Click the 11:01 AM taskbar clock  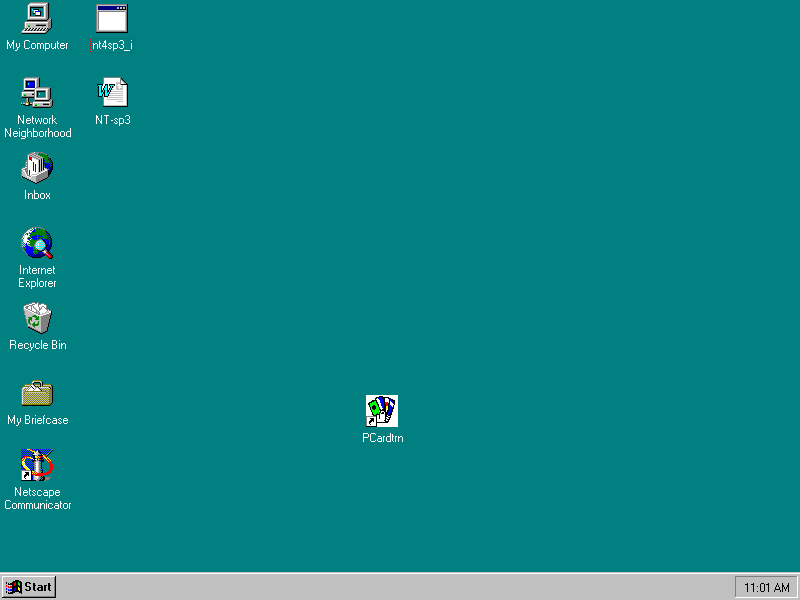click(x=766, y=587)
